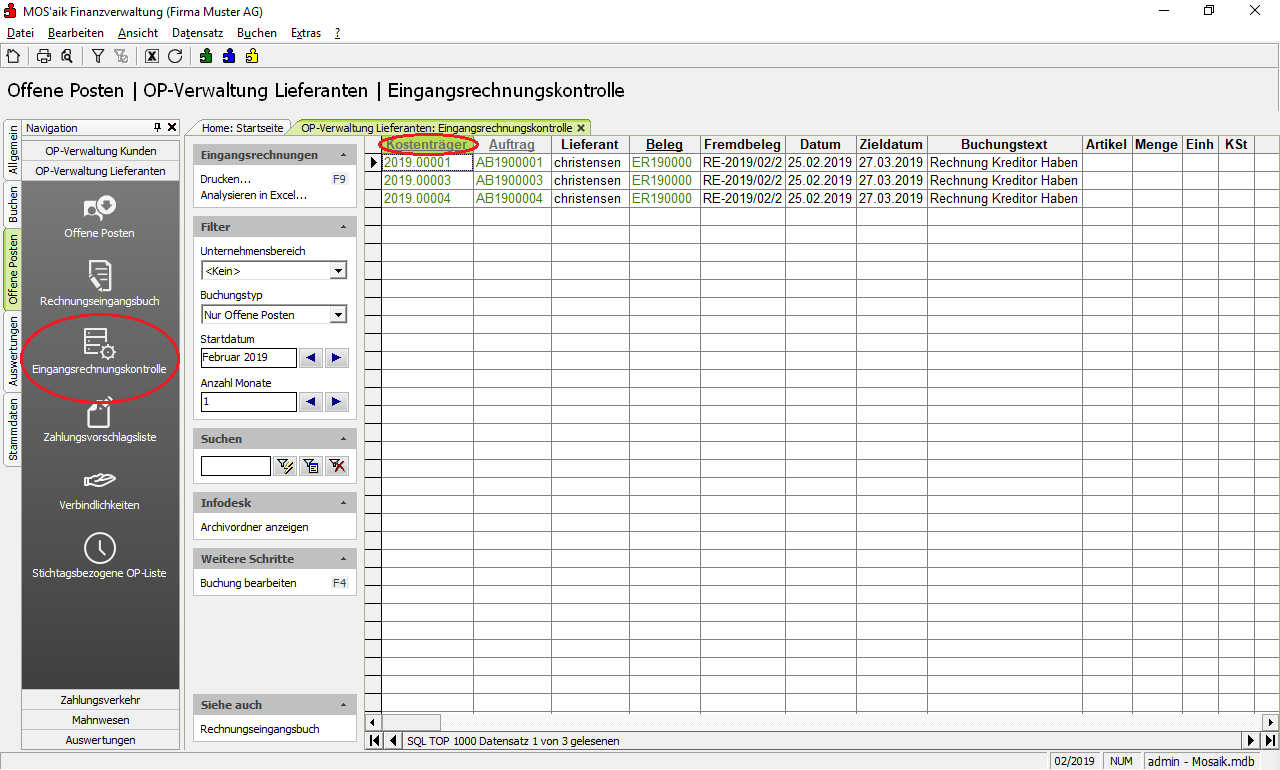Select Kostenträger cell 2019.00003
Image resolution: width=1280 pixels, height=770 pixels.
tap(427, 181)
